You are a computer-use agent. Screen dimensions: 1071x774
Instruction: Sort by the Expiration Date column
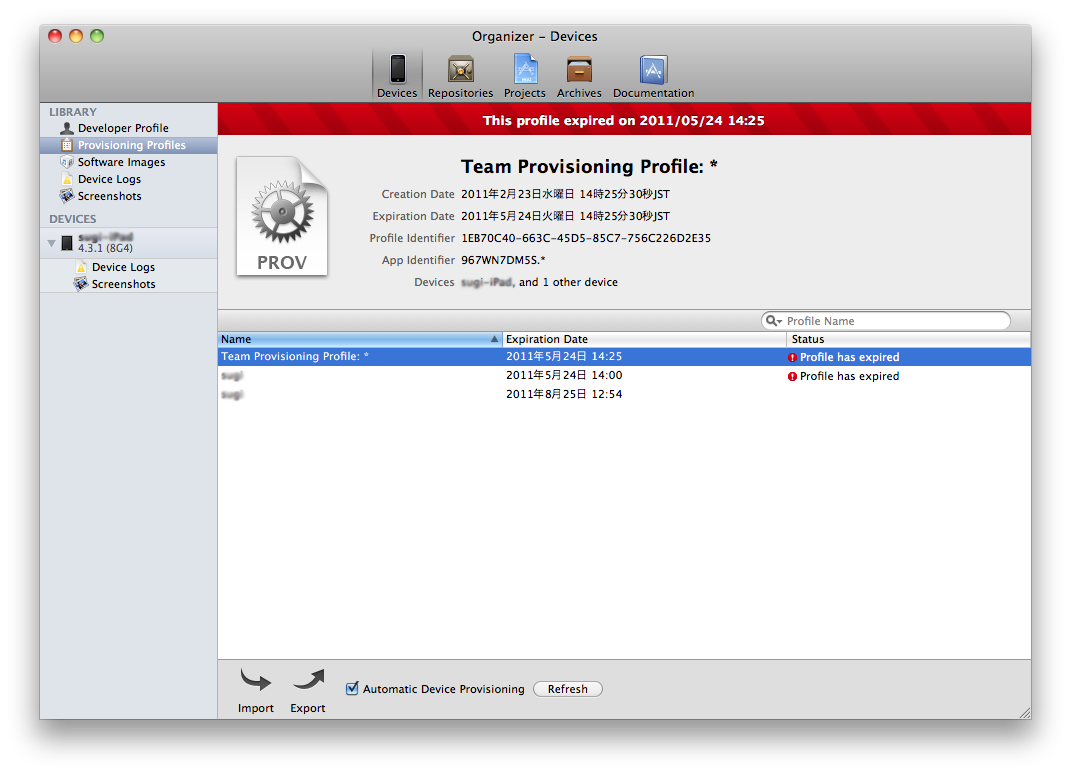coord(643,339)
